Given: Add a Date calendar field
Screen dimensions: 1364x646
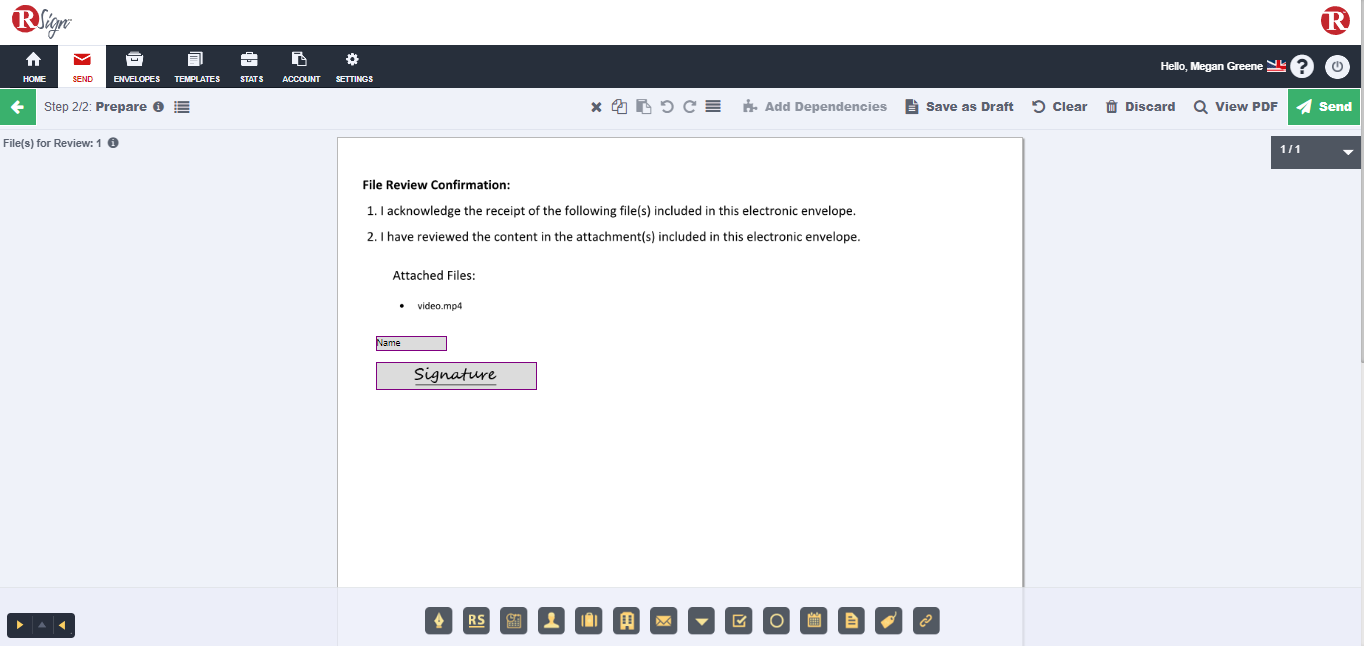Looking at the screenshot, I should [814, 621].
